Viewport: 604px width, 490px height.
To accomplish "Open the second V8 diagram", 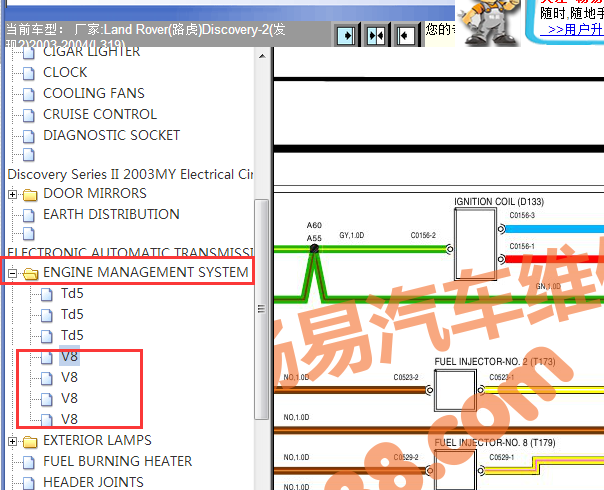I will pos(69,378).
